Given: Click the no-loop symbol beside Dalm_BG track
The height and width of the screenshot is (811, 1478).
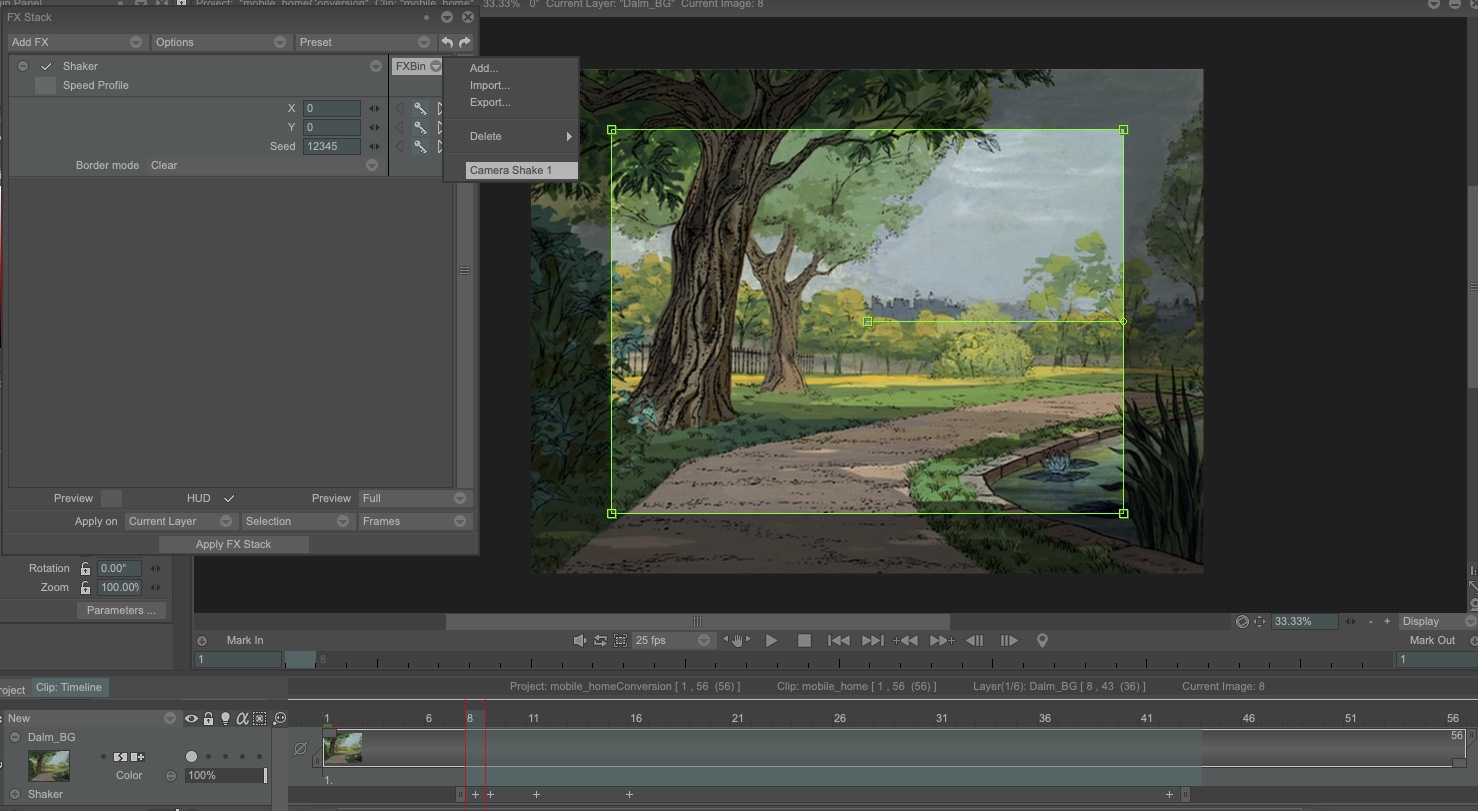Looking at the screenshot, I should coord(300,747).
